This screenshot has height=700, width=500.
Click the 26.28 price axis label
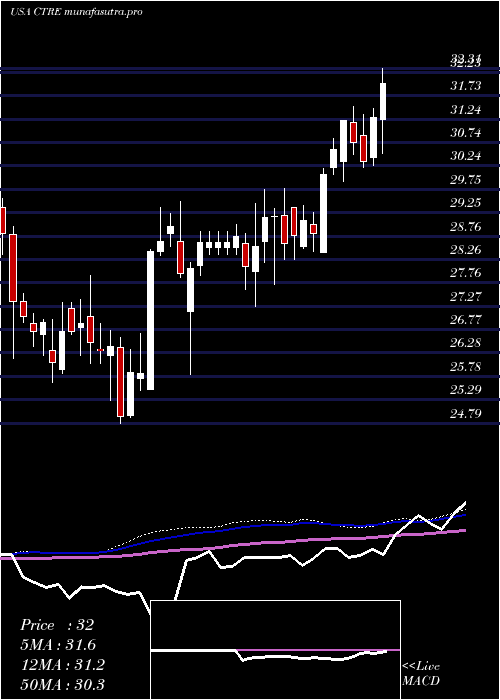466,343
